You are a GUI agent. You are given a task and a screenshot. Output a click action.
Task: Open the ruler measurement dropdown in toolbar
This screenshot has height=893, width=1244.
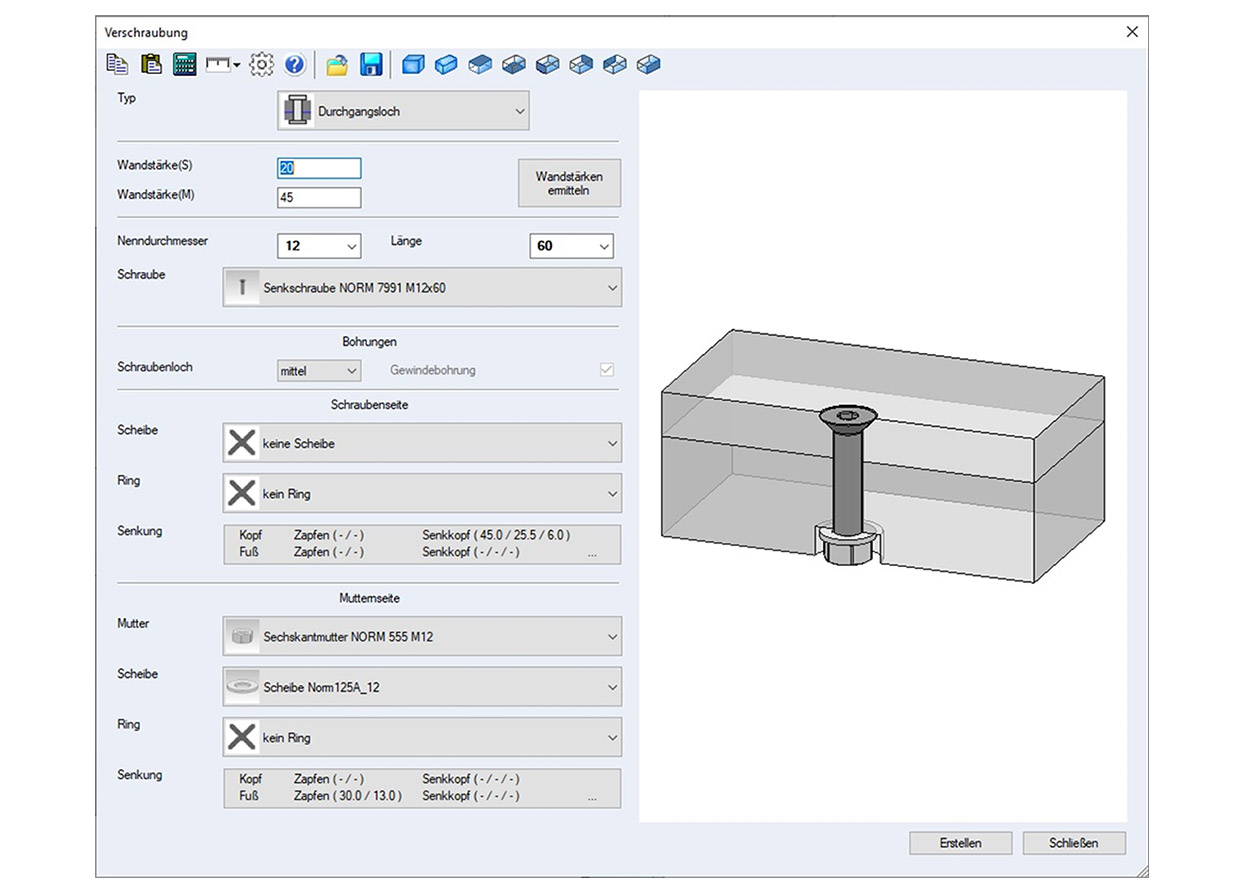tap(223, 65)
